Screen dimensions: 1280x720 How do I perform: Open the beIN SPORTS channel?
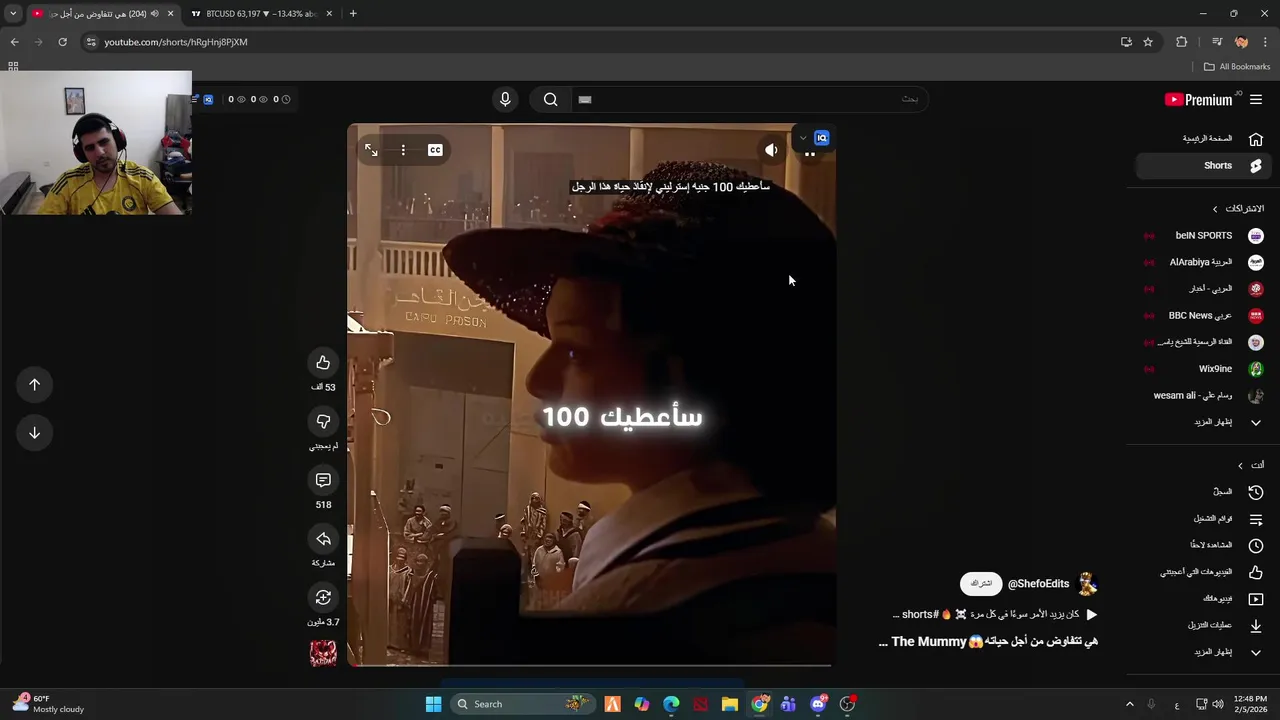[x=1202, y=236]
